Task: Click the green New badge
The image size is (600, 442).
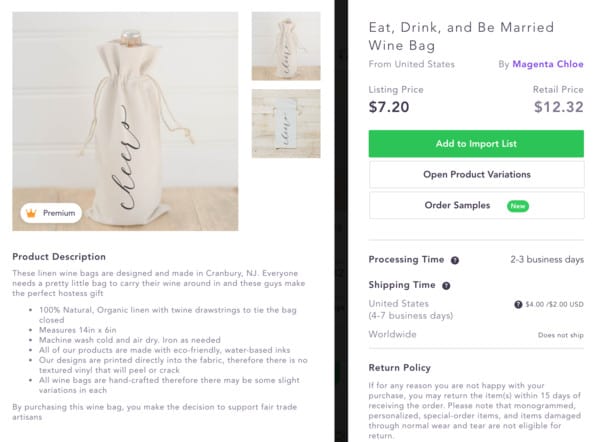Action: (x=517, y=206)
